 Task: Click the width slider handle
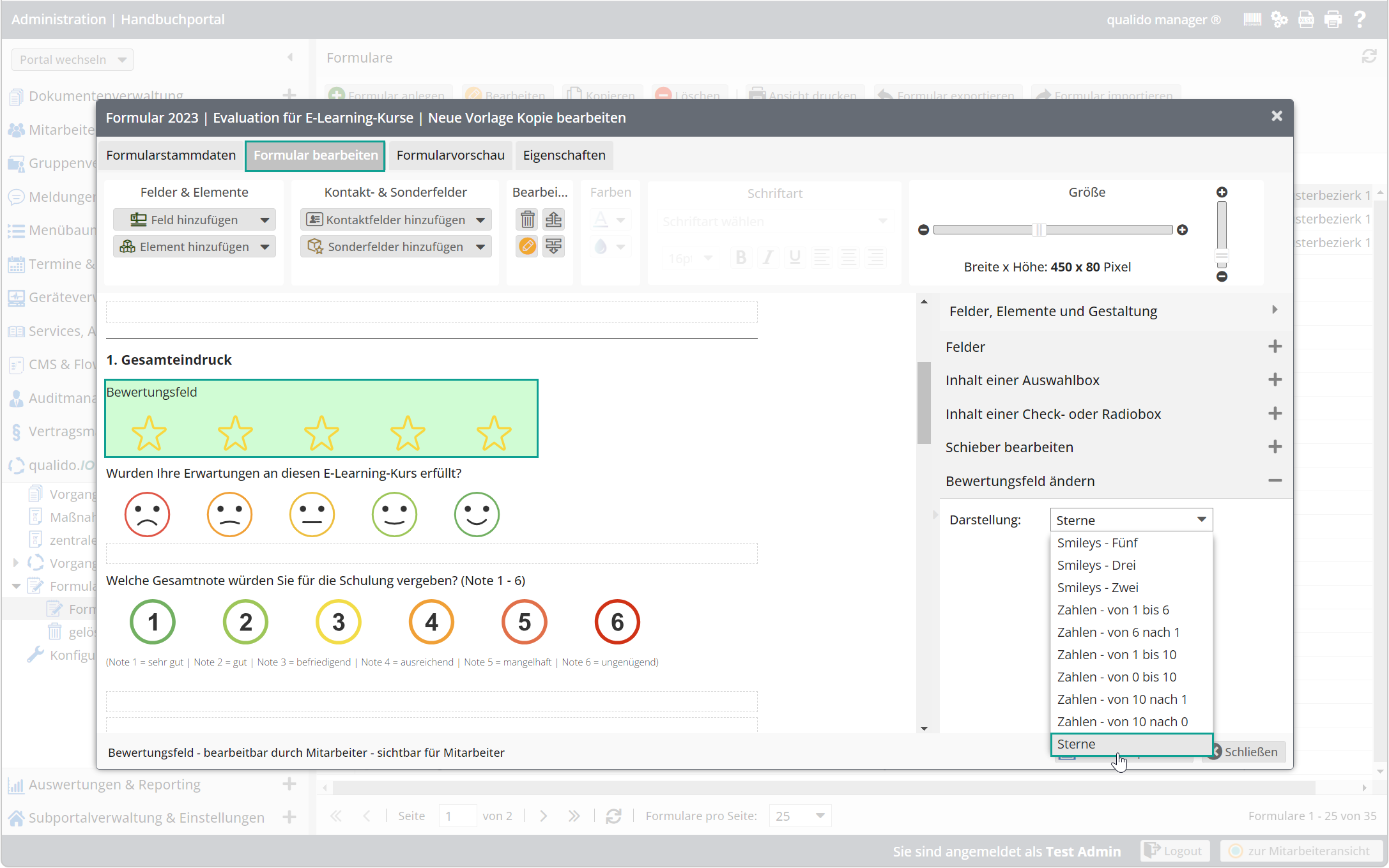pyautogui.click(x=1039, y=230)
